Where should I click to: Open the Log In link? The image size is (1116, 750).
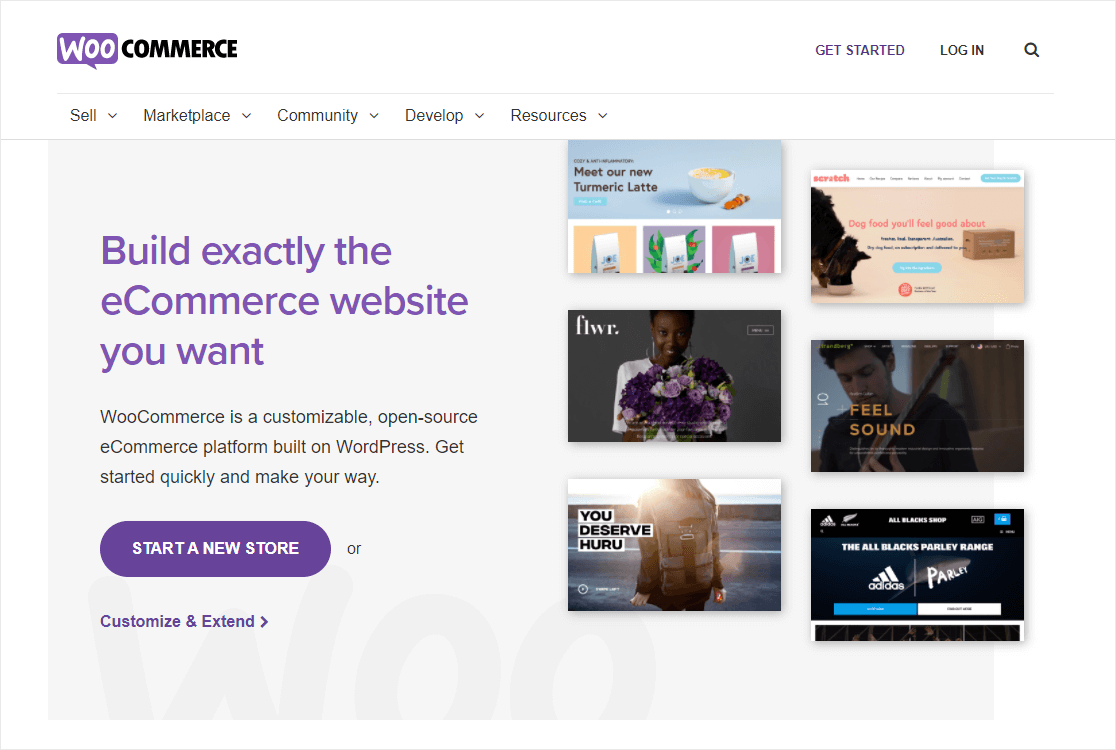(962, 51)
